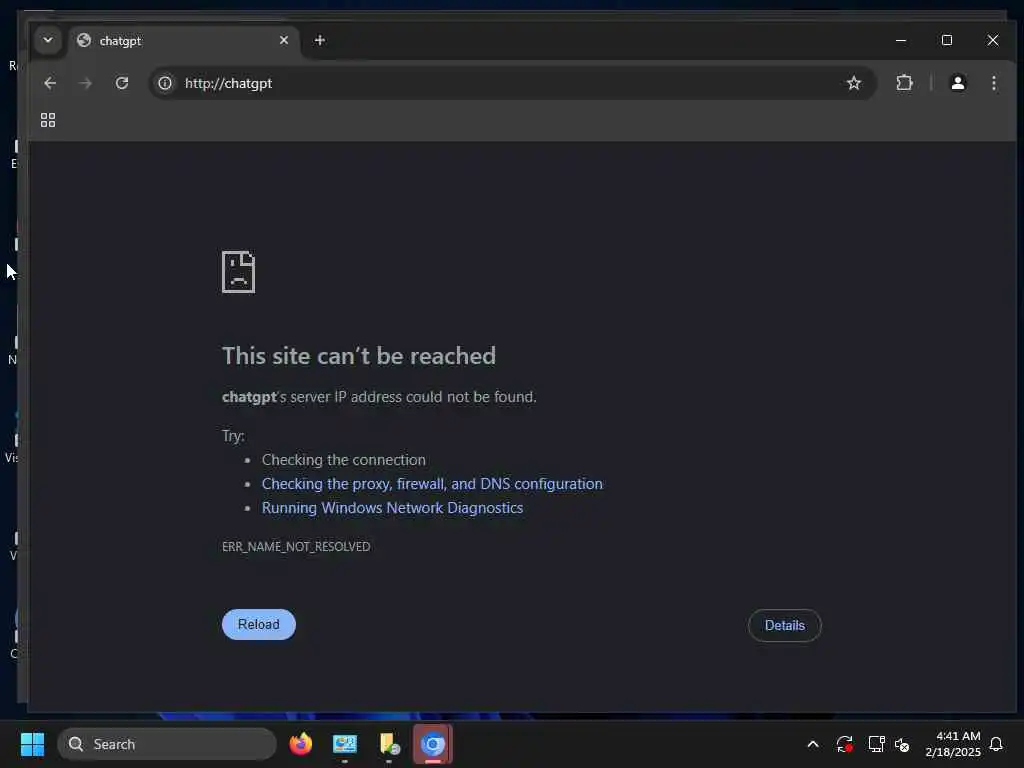This screenshot has width=1024, height=768.
Task: Click the sad page error icon
Action: pyautogui.click(x=238, y=272)
